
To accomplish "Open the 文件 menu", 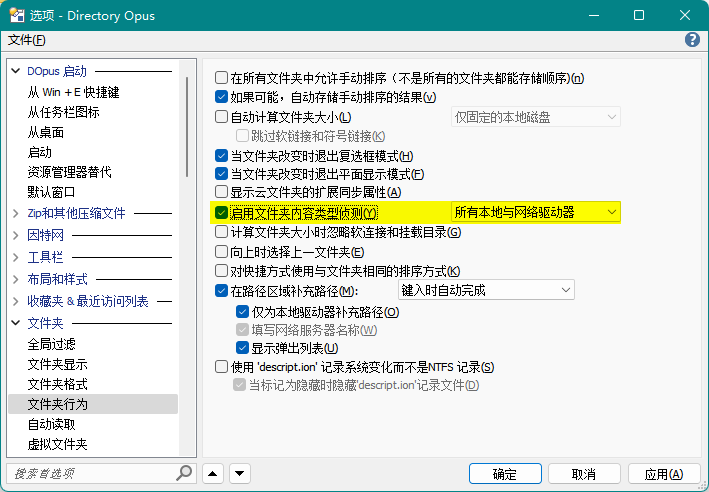I will 27,40.
